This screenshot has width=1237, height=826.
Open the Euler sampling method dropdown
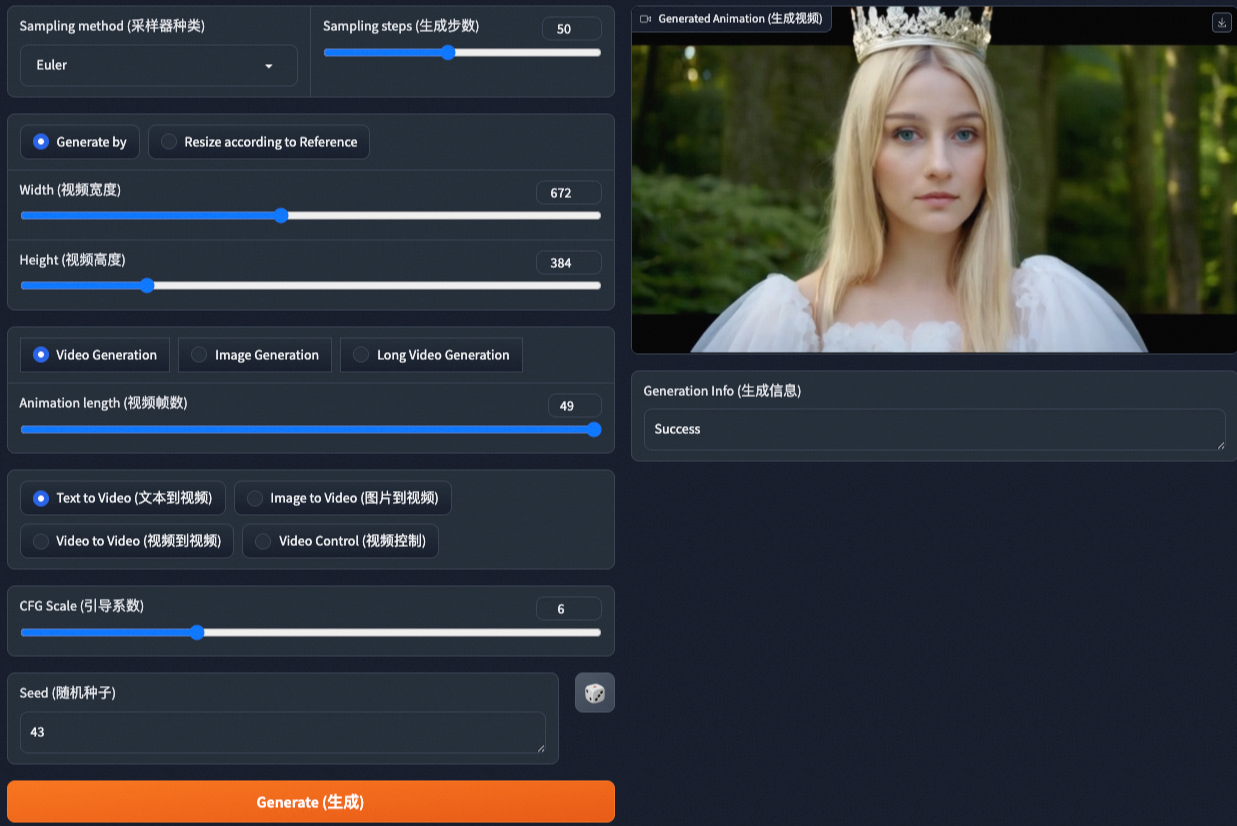(159, 65)
